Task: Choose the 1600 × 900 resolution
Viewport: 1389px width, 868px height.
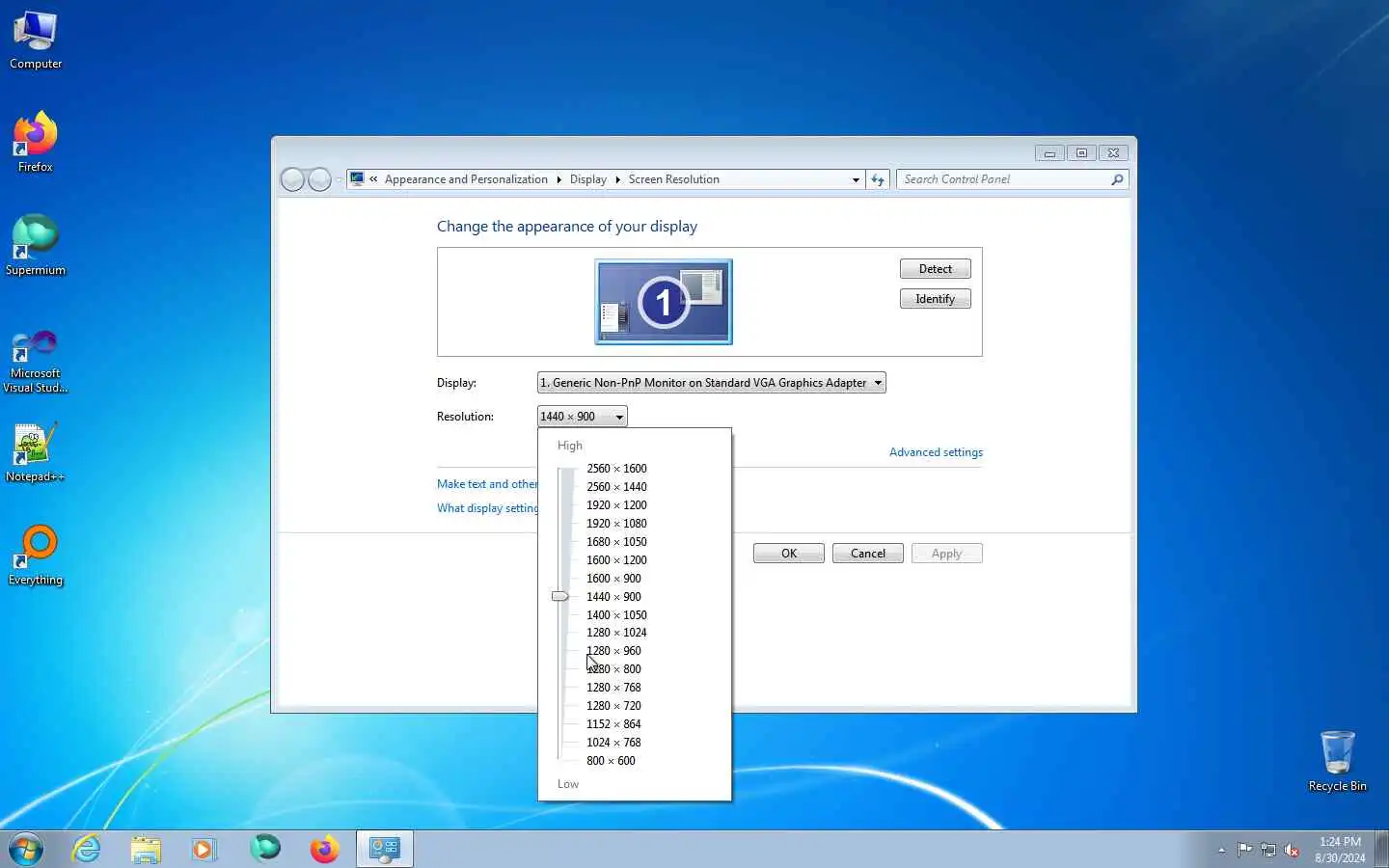Action: click(x=613, y=579)
